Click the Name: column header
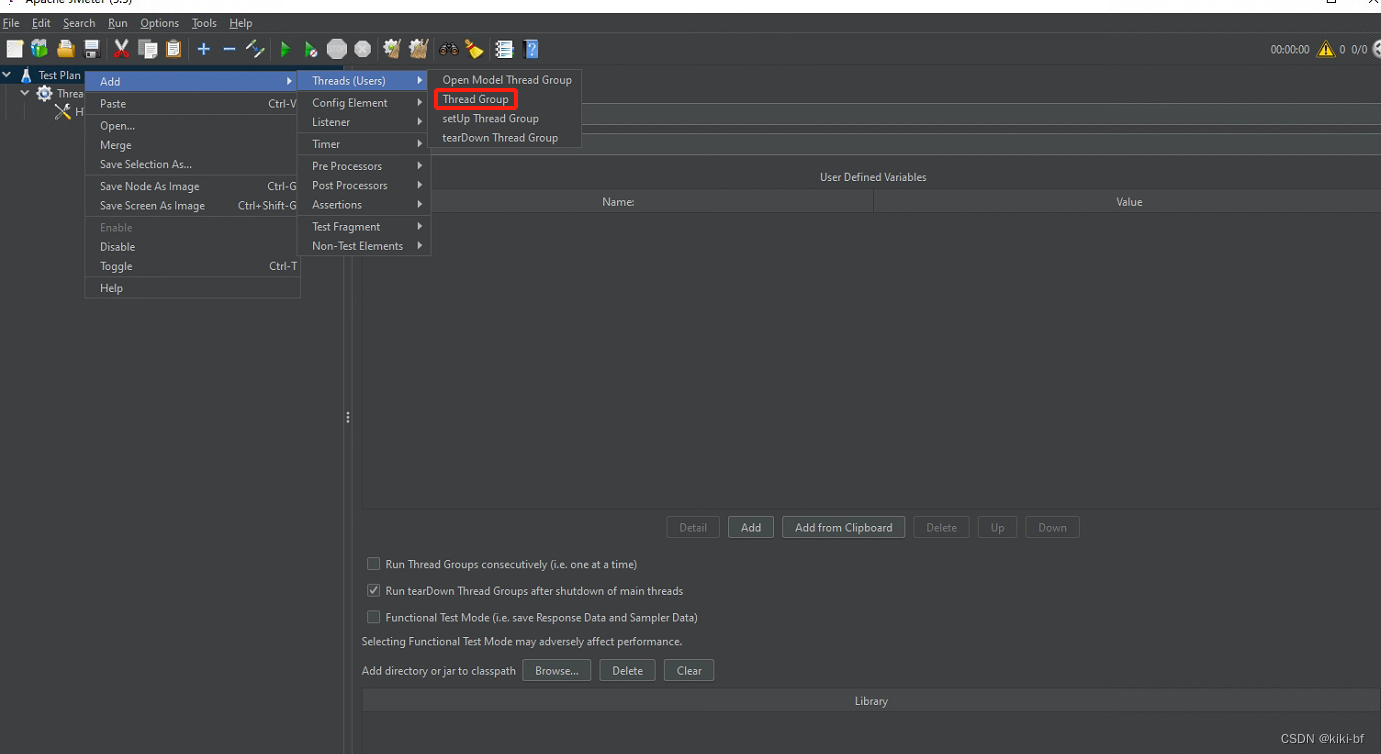This screenshot has height=754, width=1381. 618,202
